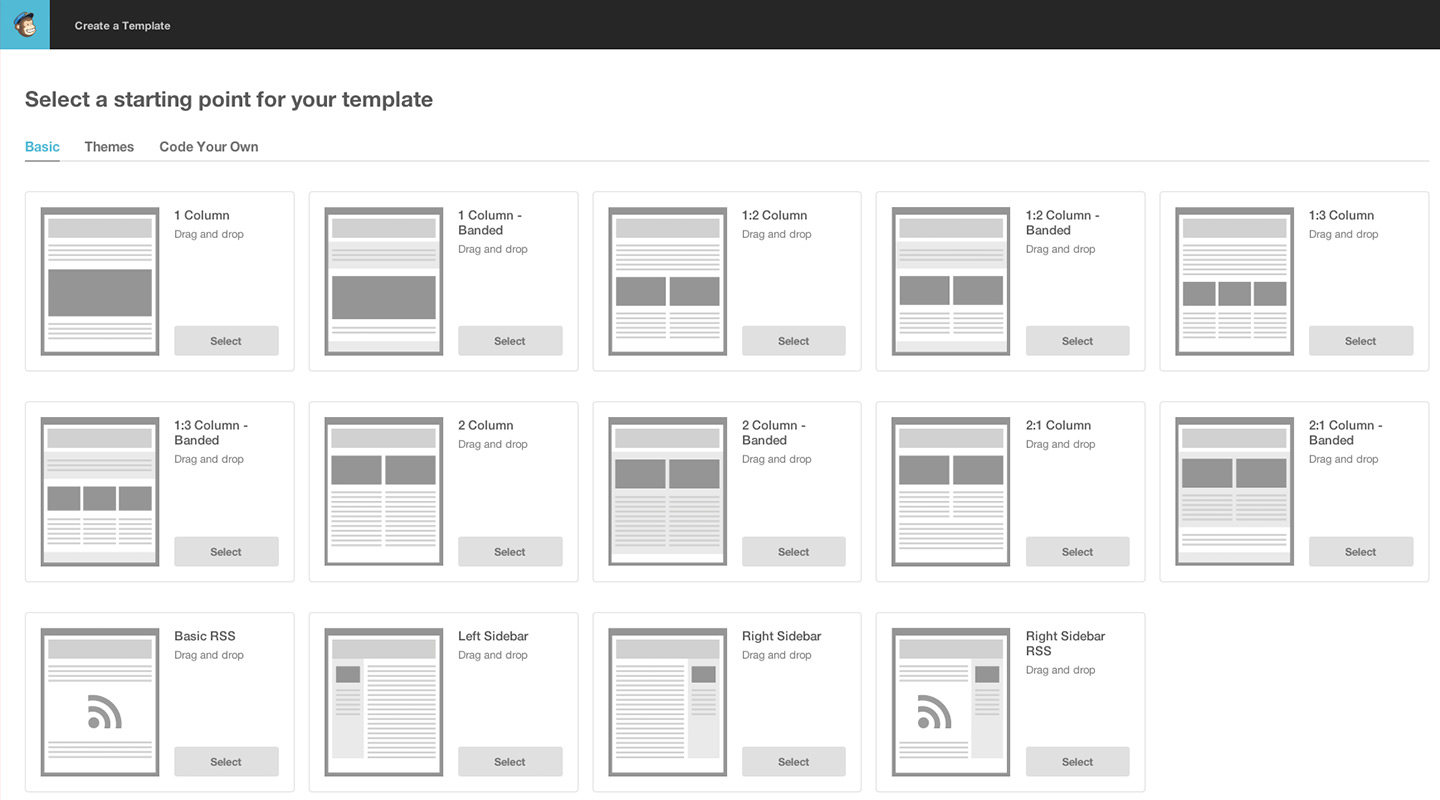Click the 1 Column layout preview icon
Image resolution: width=1440 pixels, height=800 pixels.
[100, 281]
